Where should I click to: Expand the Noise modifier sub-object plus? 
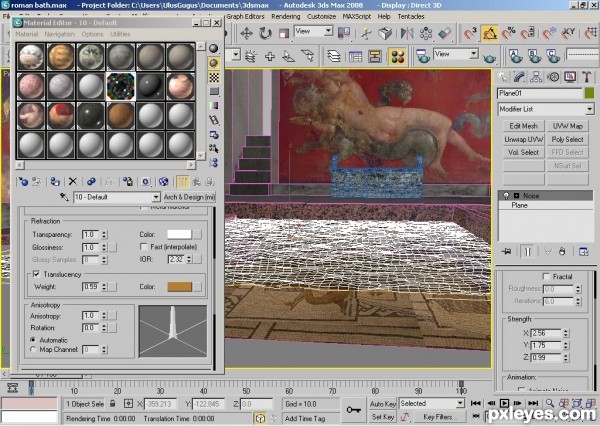516,196
